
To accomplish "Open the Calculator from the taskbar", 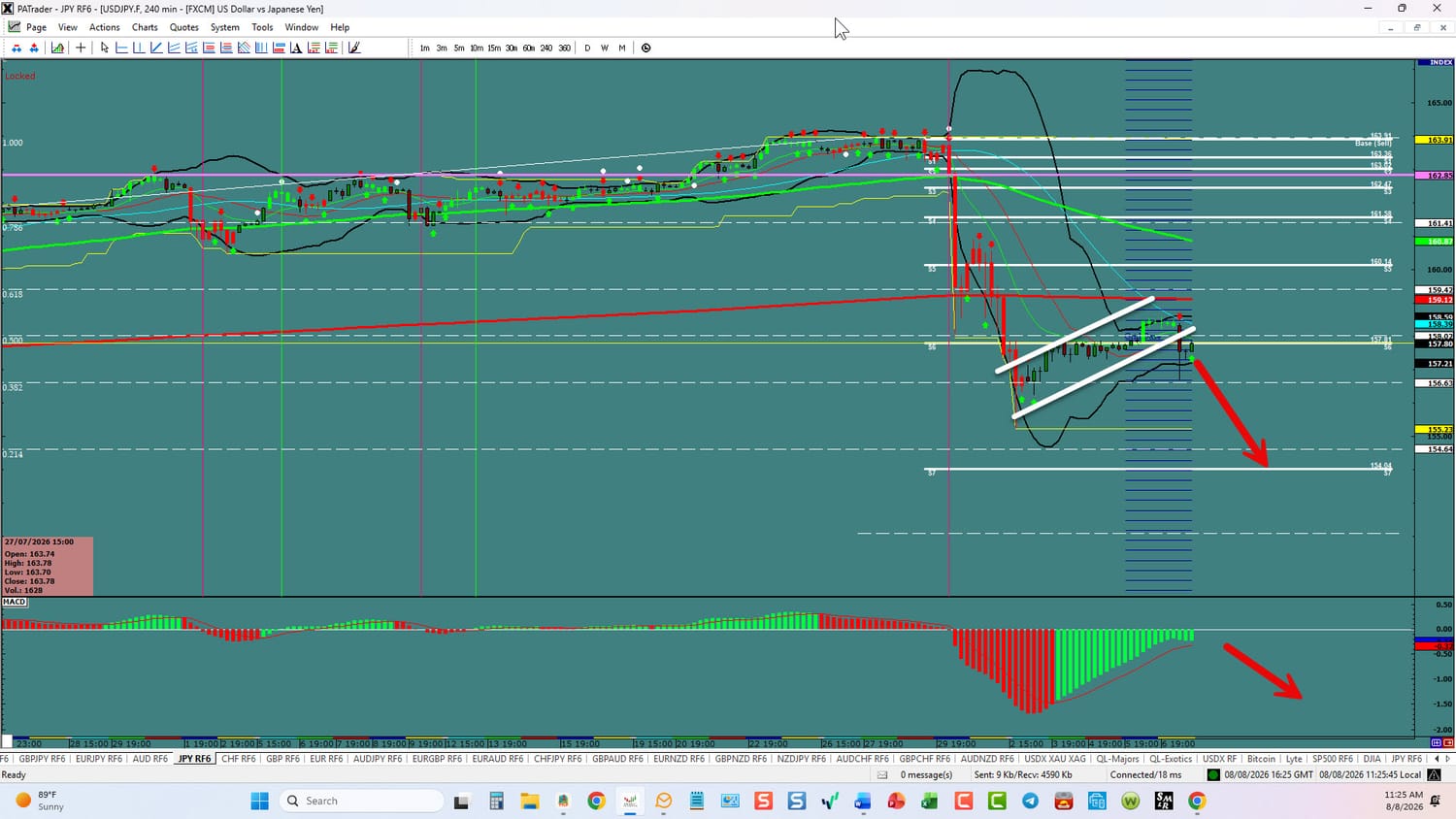I will click(x=496, y=801).
